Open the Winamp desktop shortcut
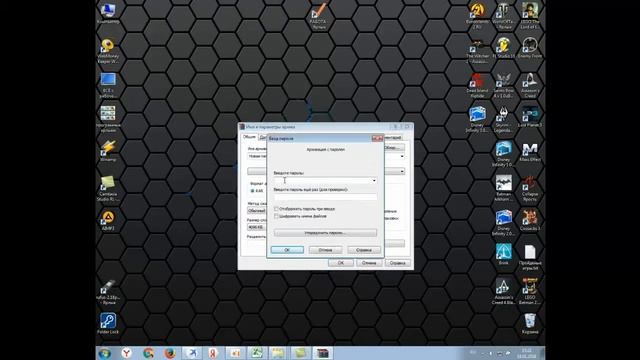This screenshot has width=640, height=360. (108, 150)
